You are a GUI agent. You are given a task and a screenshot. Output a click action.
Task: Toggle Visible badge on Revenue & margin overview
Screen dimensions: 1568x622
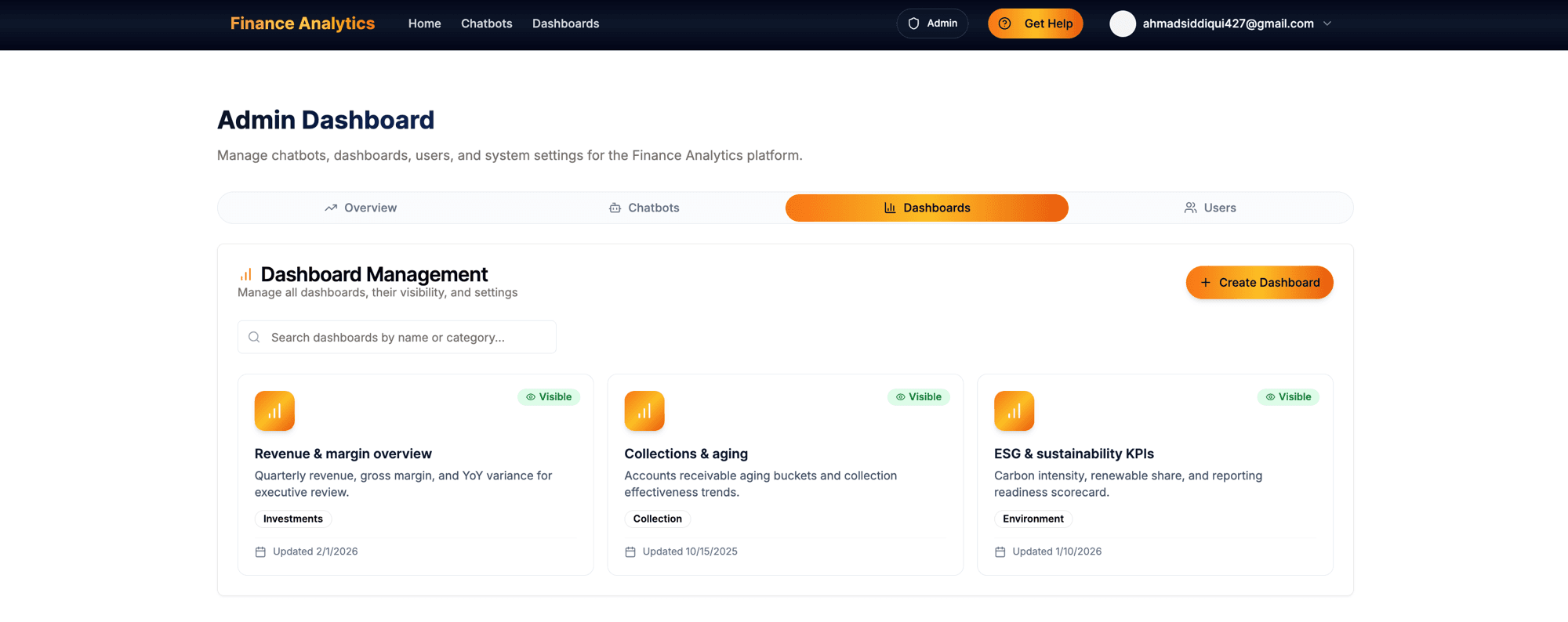click(x=549, y=397)
